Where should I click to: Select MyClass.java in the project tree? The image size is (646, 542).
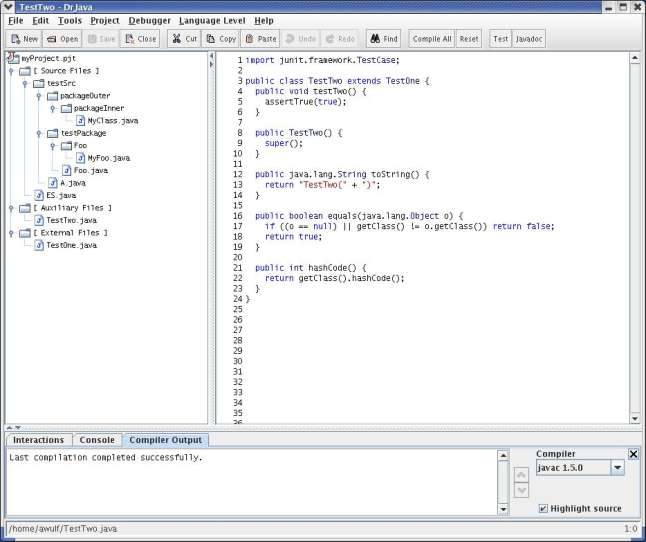click(112, 120)
